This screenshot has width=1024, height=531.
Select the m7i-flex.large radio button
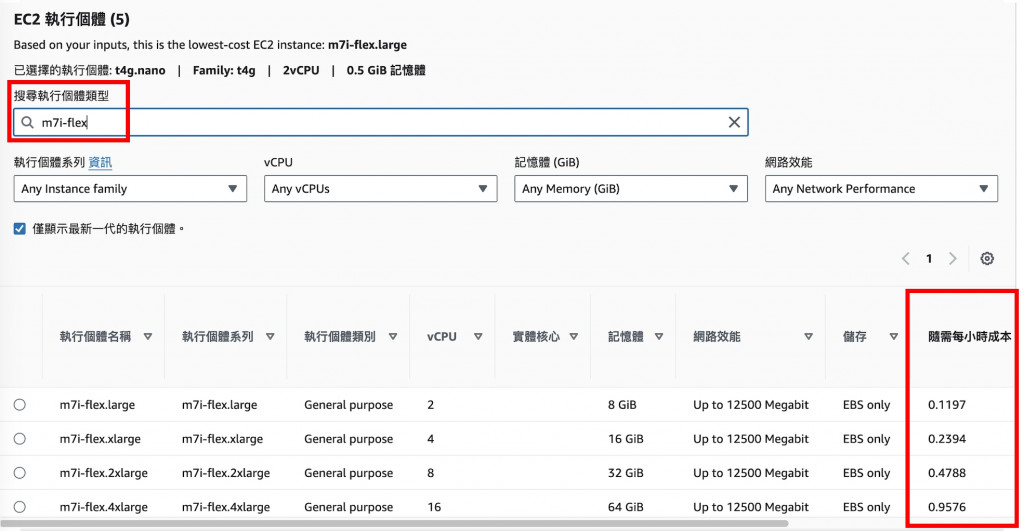pyautogui.click(x=20, y=405)
